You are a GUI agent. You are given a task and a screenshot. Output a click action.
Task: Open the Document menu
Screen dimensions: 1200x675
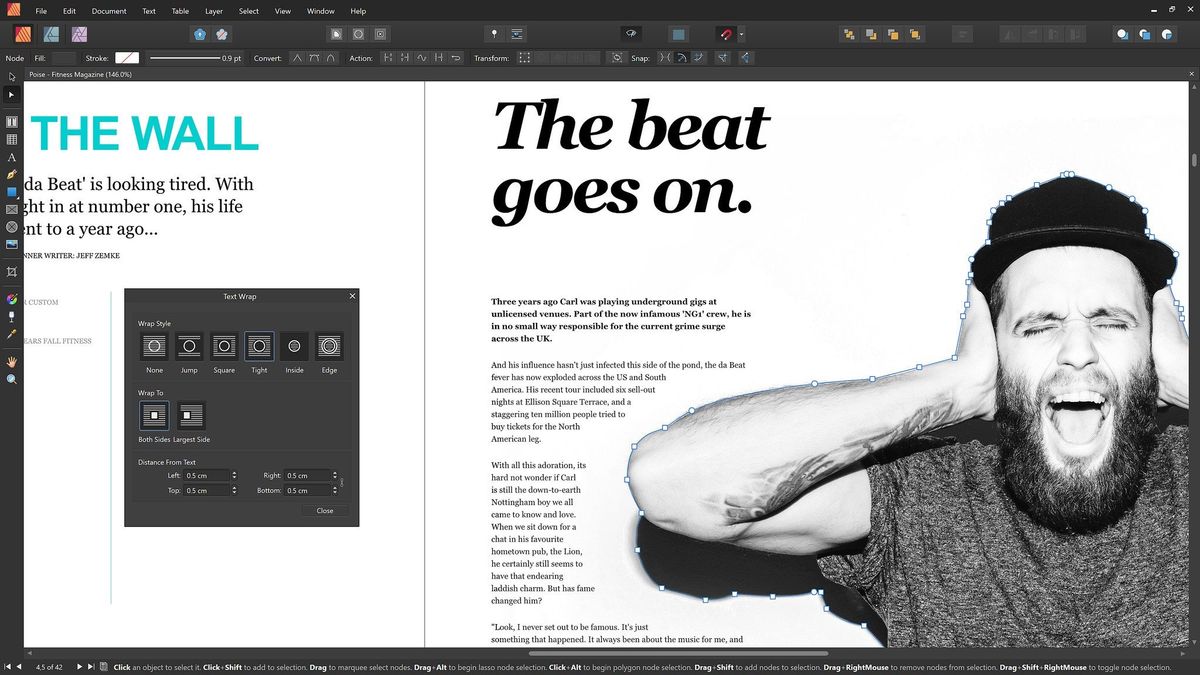108,11
